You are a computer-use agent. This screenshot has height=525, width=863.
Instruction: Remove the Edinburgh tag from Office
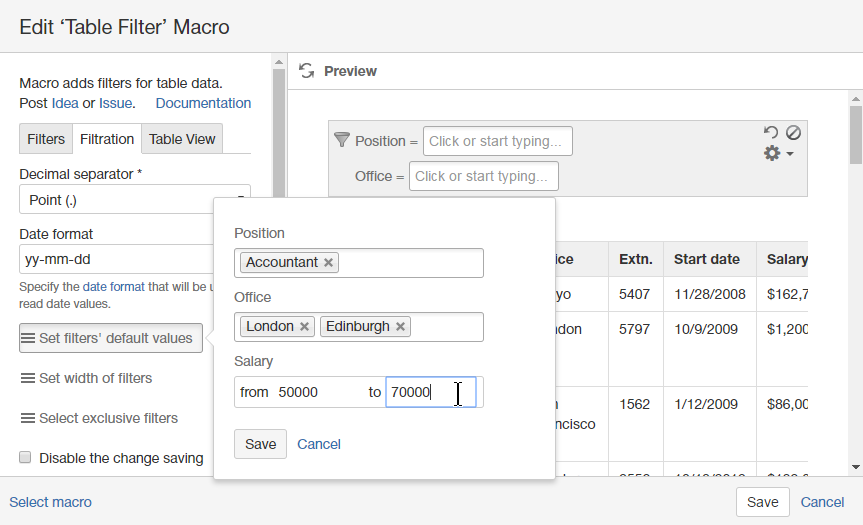tap(401, 327)
